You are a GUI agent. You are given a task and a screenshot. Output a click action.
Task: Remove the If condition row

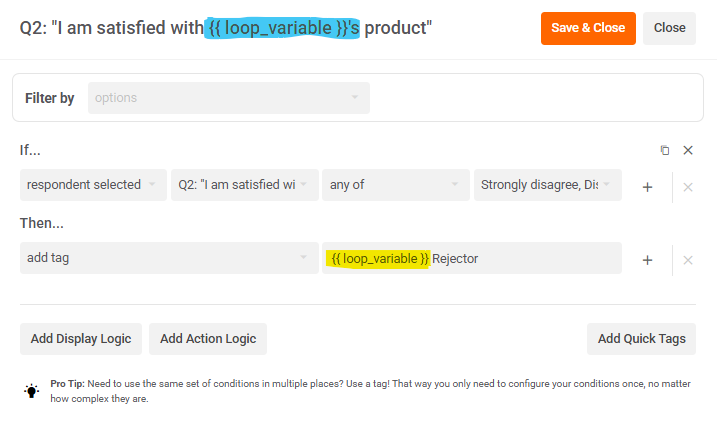coord(688,186)
